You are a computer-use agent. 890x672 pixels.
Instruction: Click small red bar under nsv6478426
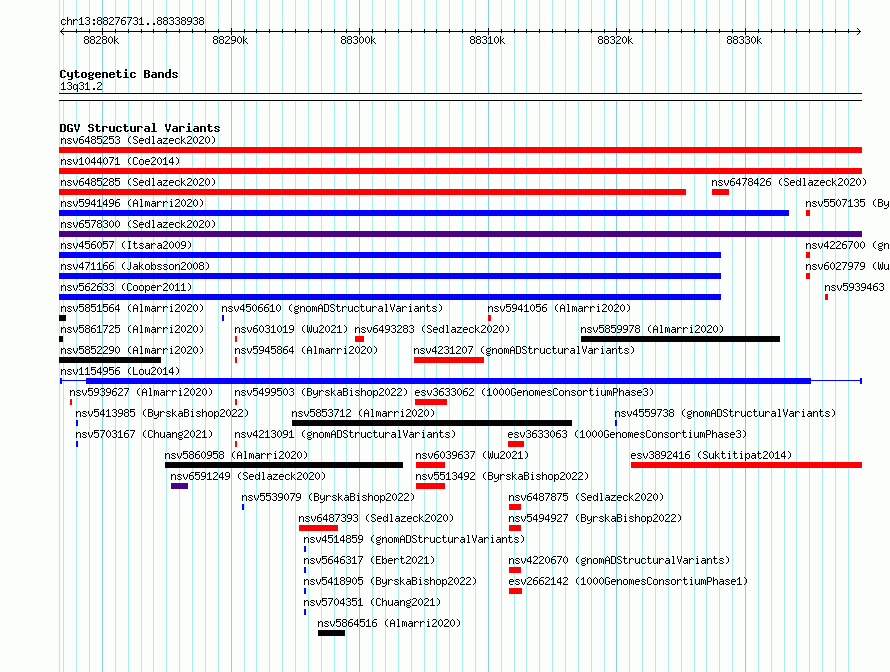click(x=720, y=192)
